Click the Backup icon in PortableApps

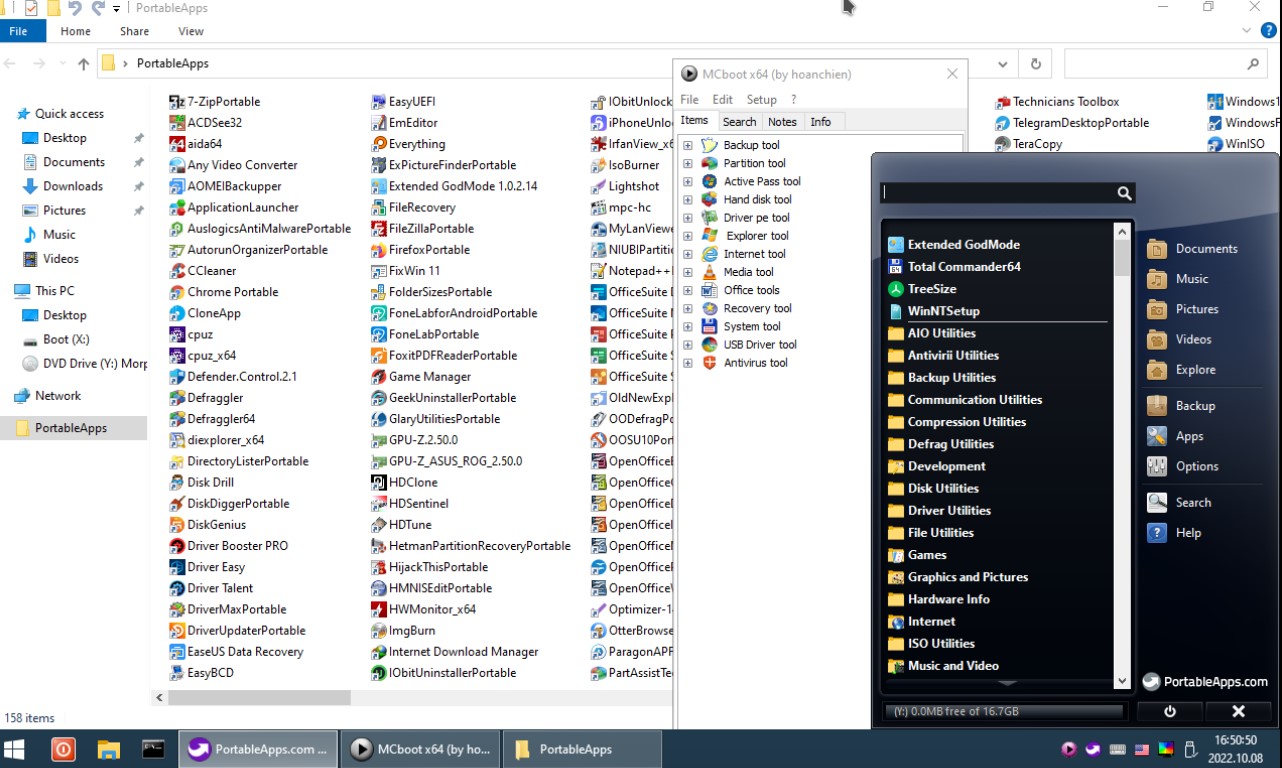point(1157,406)
